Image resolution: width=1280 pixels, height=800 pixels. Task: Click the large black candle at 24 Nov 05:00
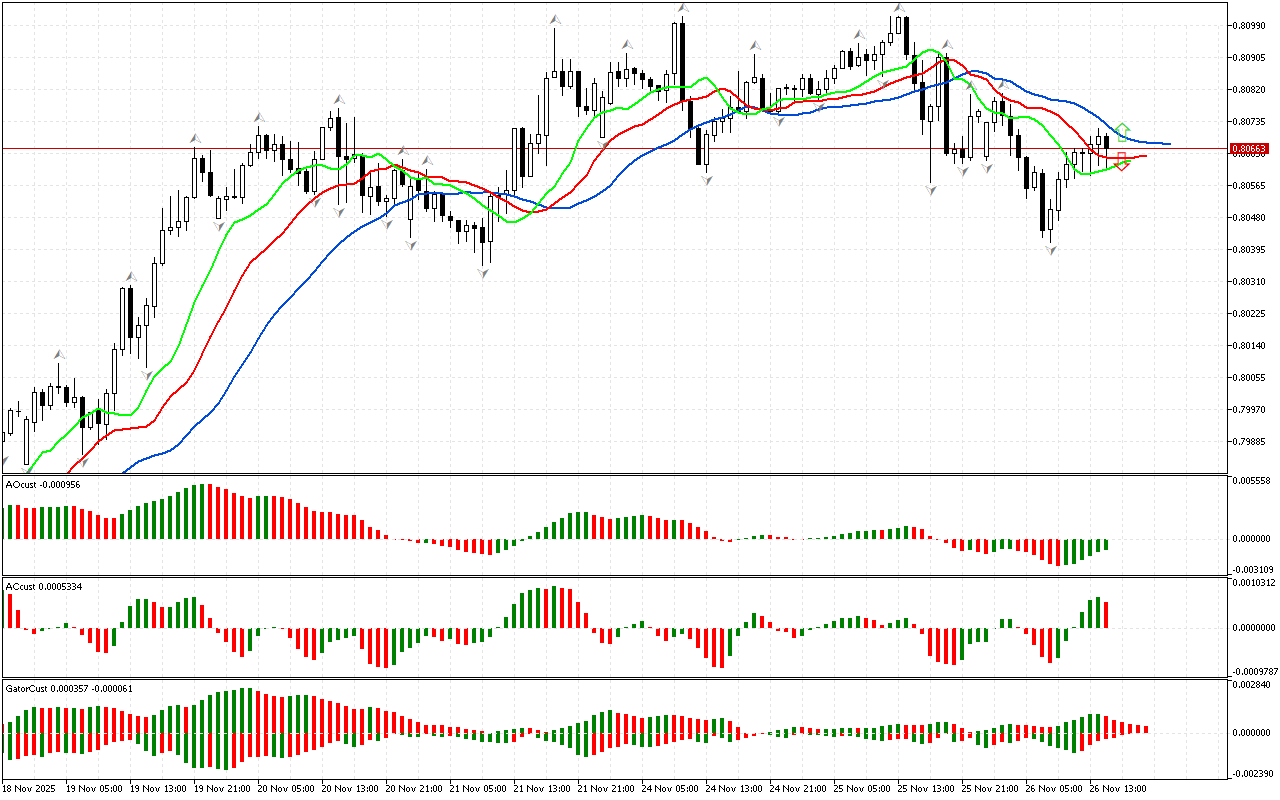coord(682,53)
